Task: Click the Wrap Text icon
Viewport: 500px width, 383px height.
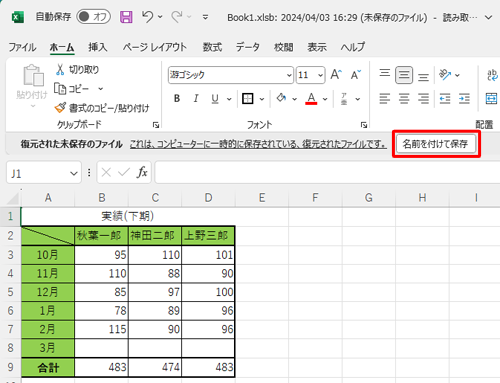Action: [493, 75]
